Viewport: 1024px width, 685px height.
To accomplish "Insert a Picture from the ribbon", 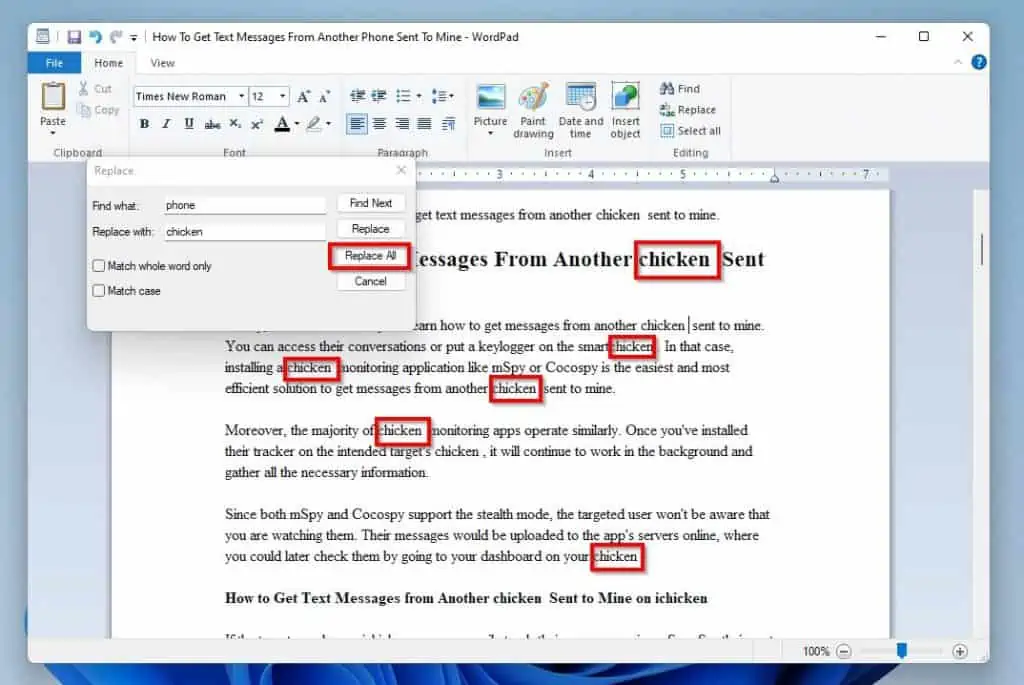I will [490, 108].
